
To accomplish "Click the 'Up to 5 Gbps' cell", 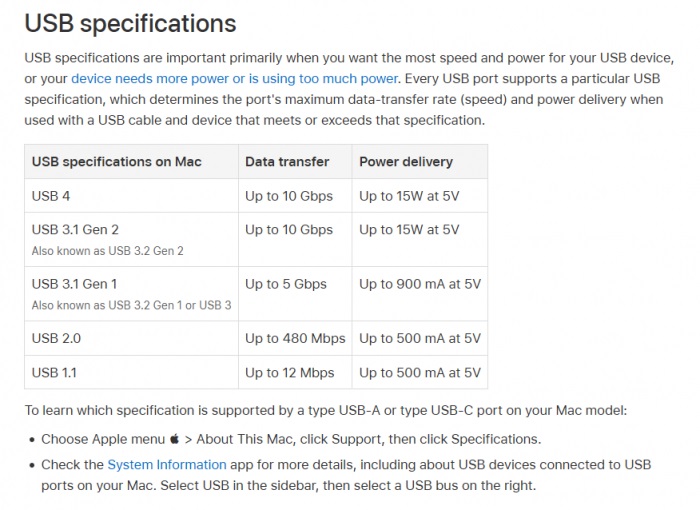I will (286, 284).
